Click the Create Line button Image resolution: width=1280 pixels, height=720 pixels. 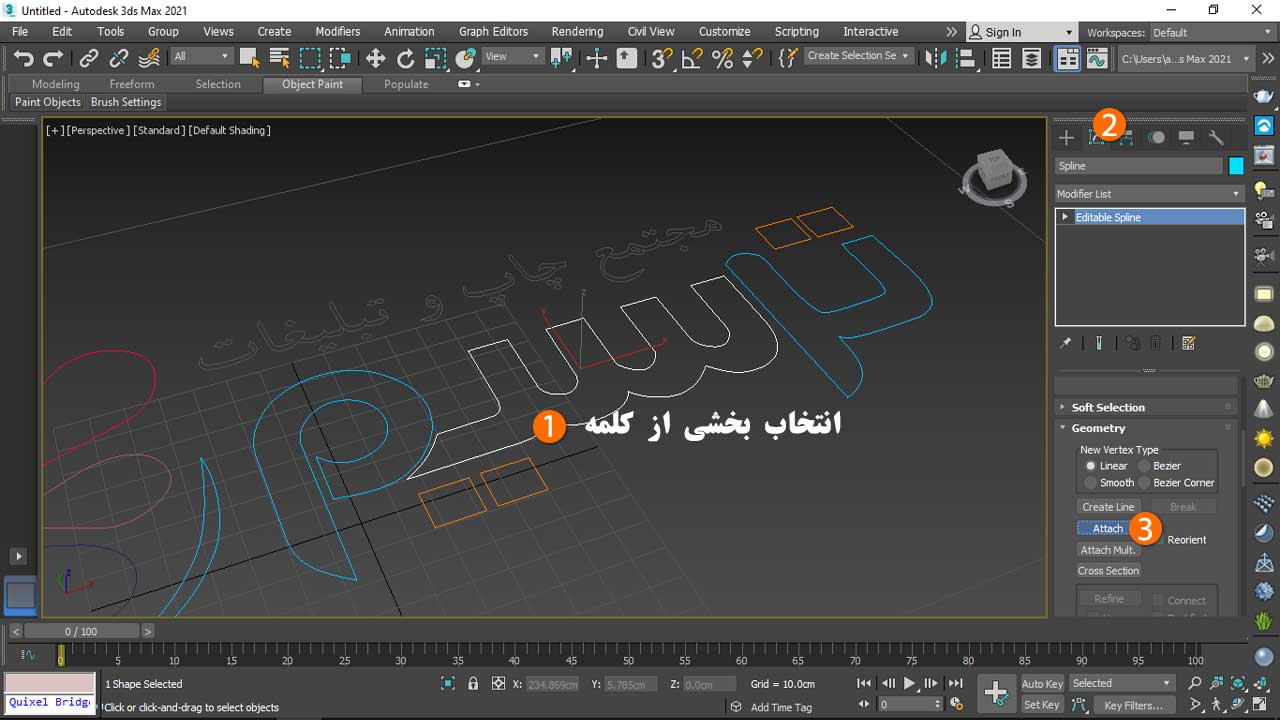click(1108, 507)
